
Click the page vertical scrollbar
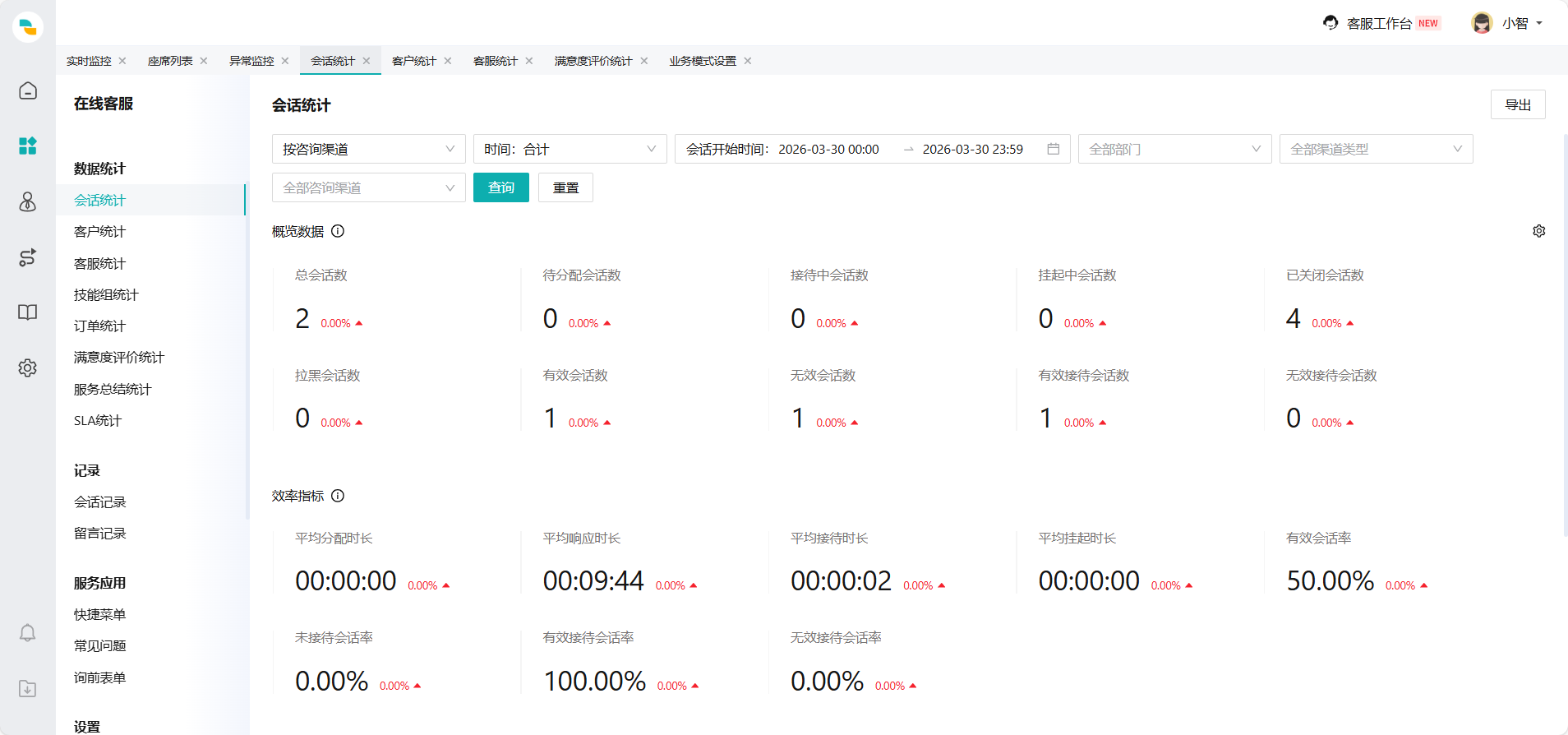(1565, 334)
